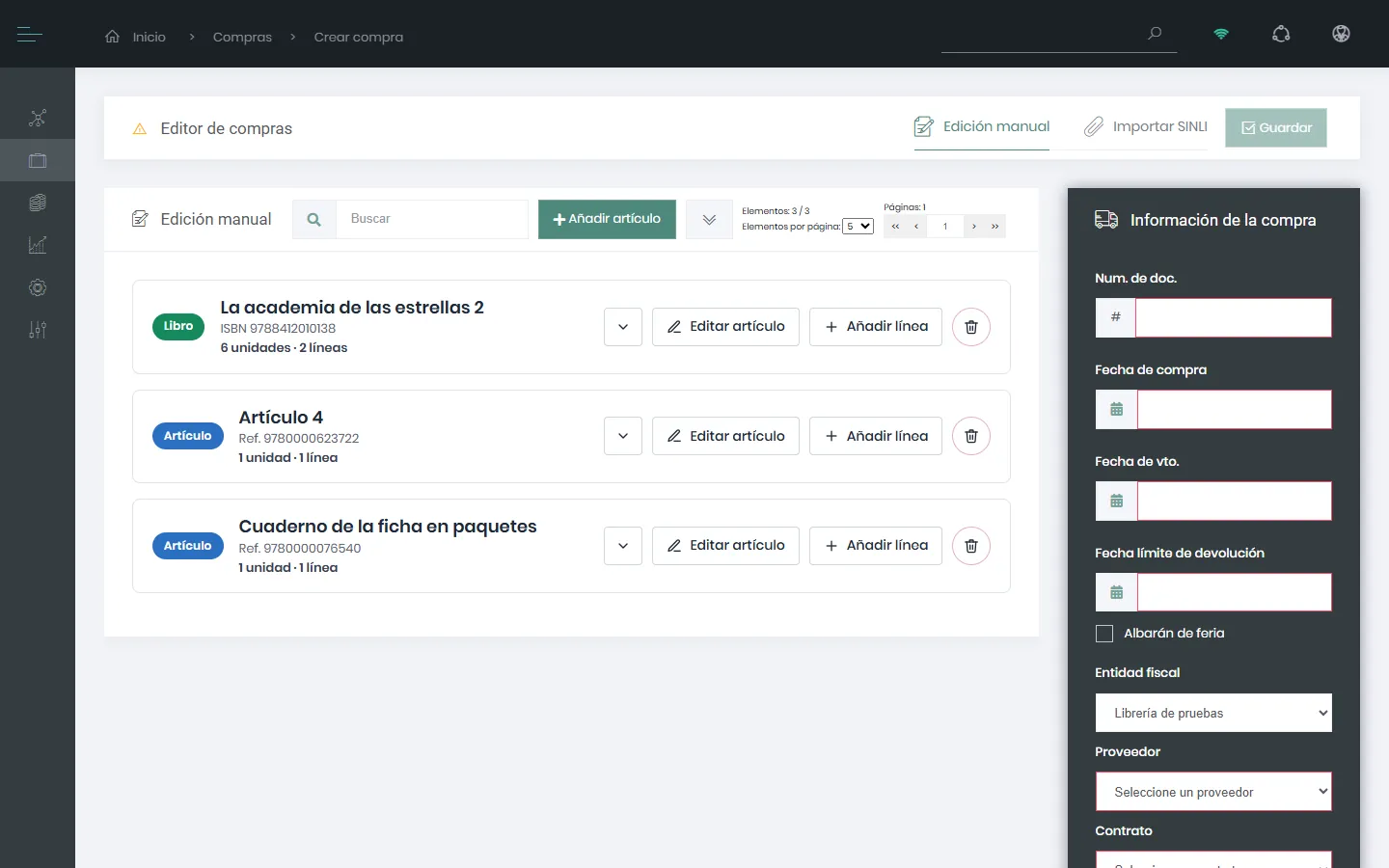This screenshot has height=868, width=1389.
Task: Delete the Artículo 4 item
Action: coord(971,436)
